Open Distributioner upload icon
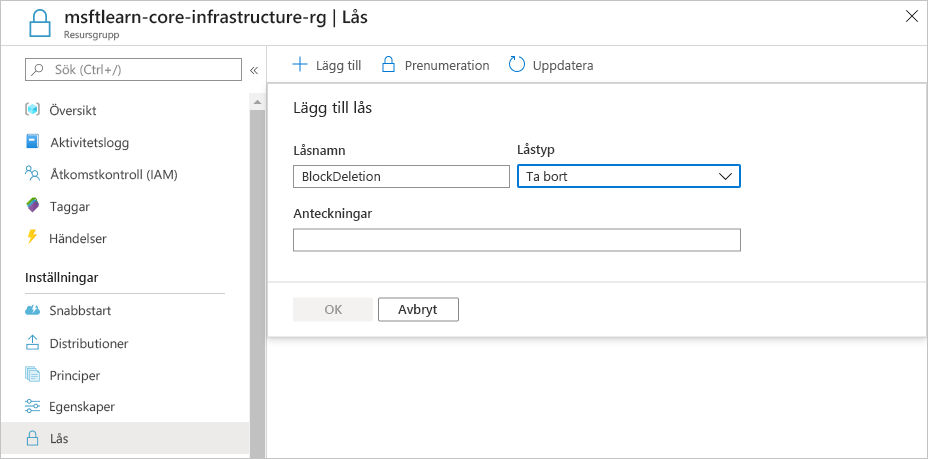Image resolution: width=928 pixels, height=459 pixels. coord(33,343)
